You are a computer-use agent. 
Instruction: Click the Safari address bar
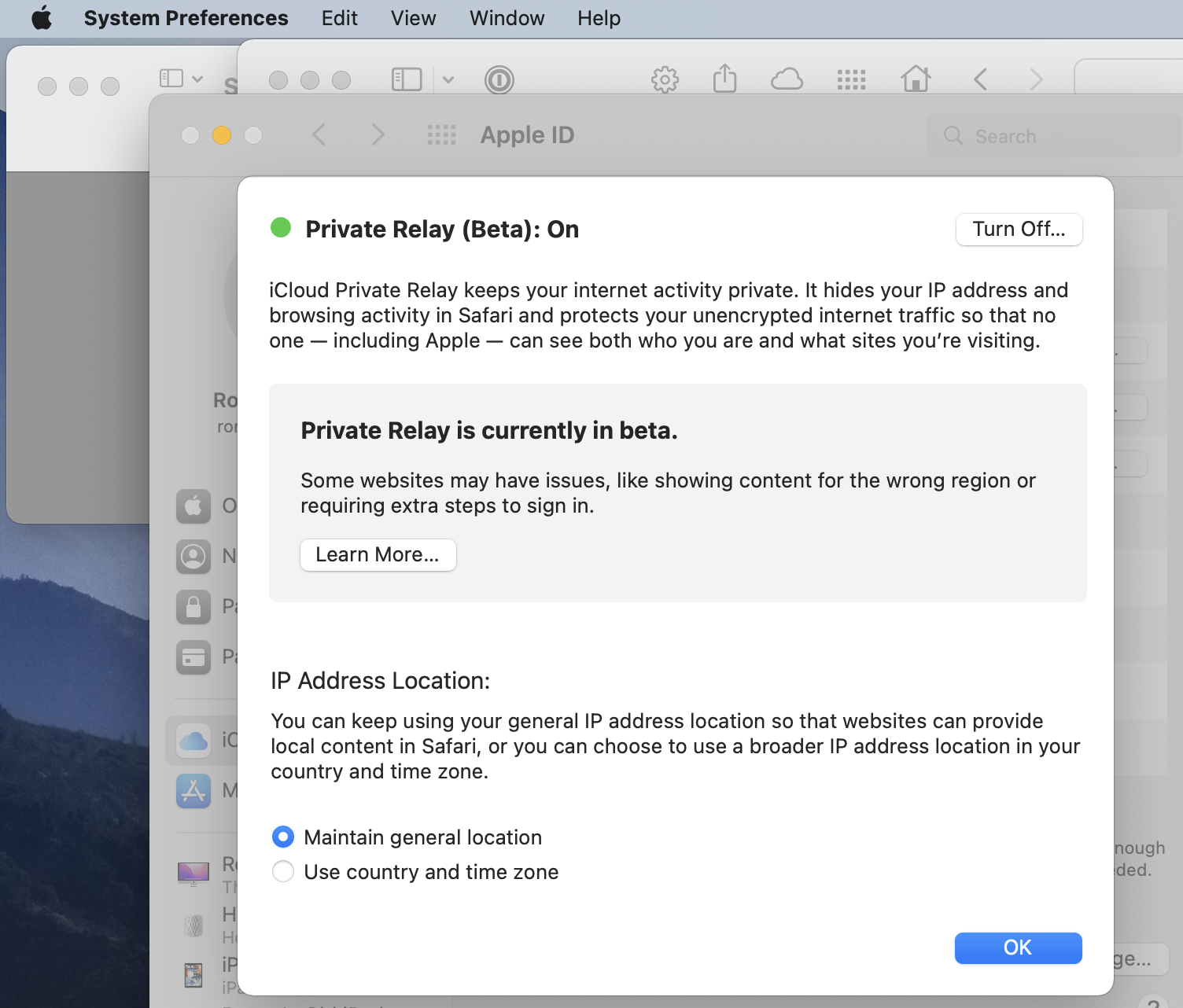click(x=1128, y=77)
